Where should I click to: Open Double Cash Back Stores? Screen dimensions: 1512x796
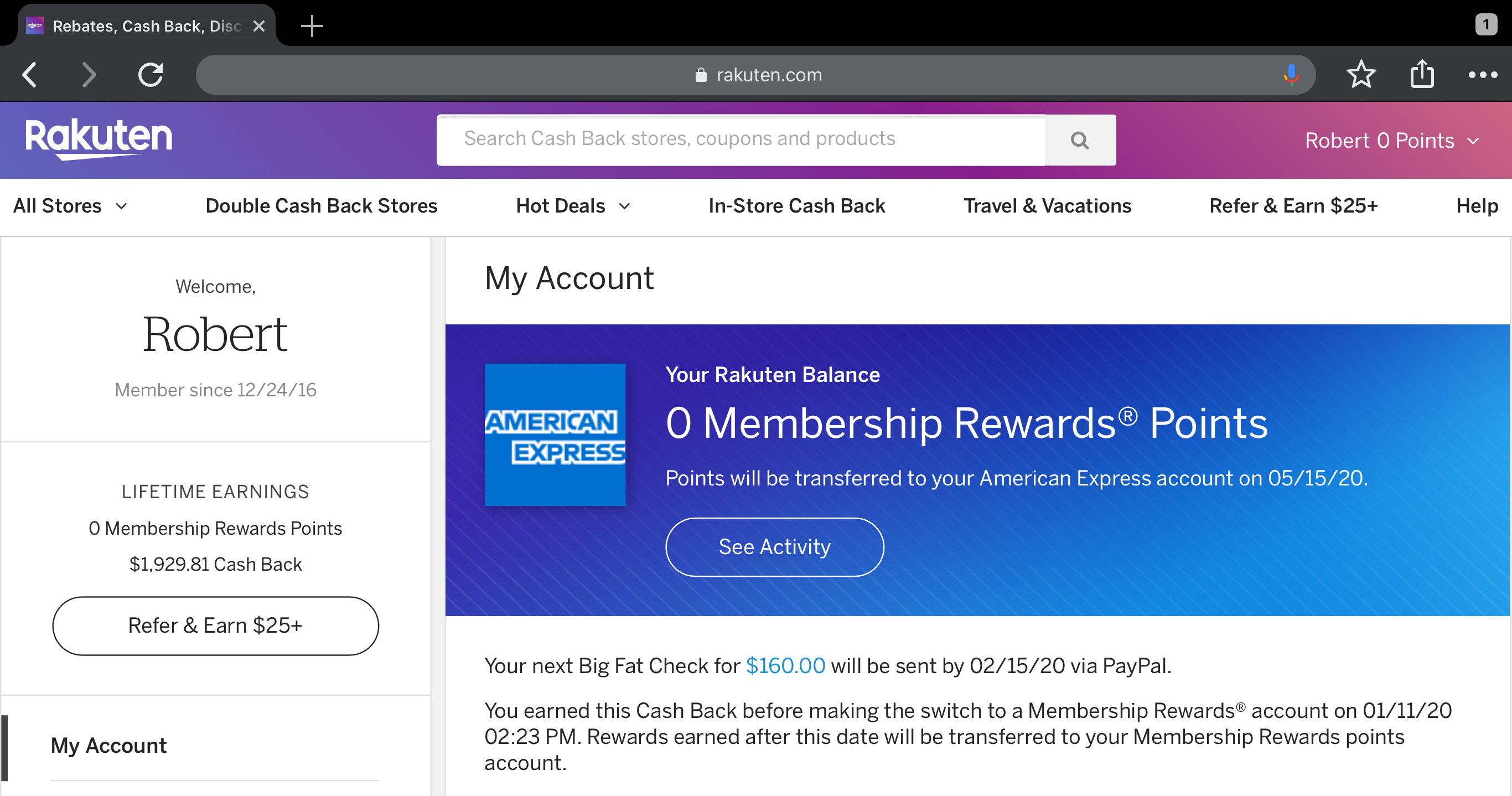coord(321,205)
